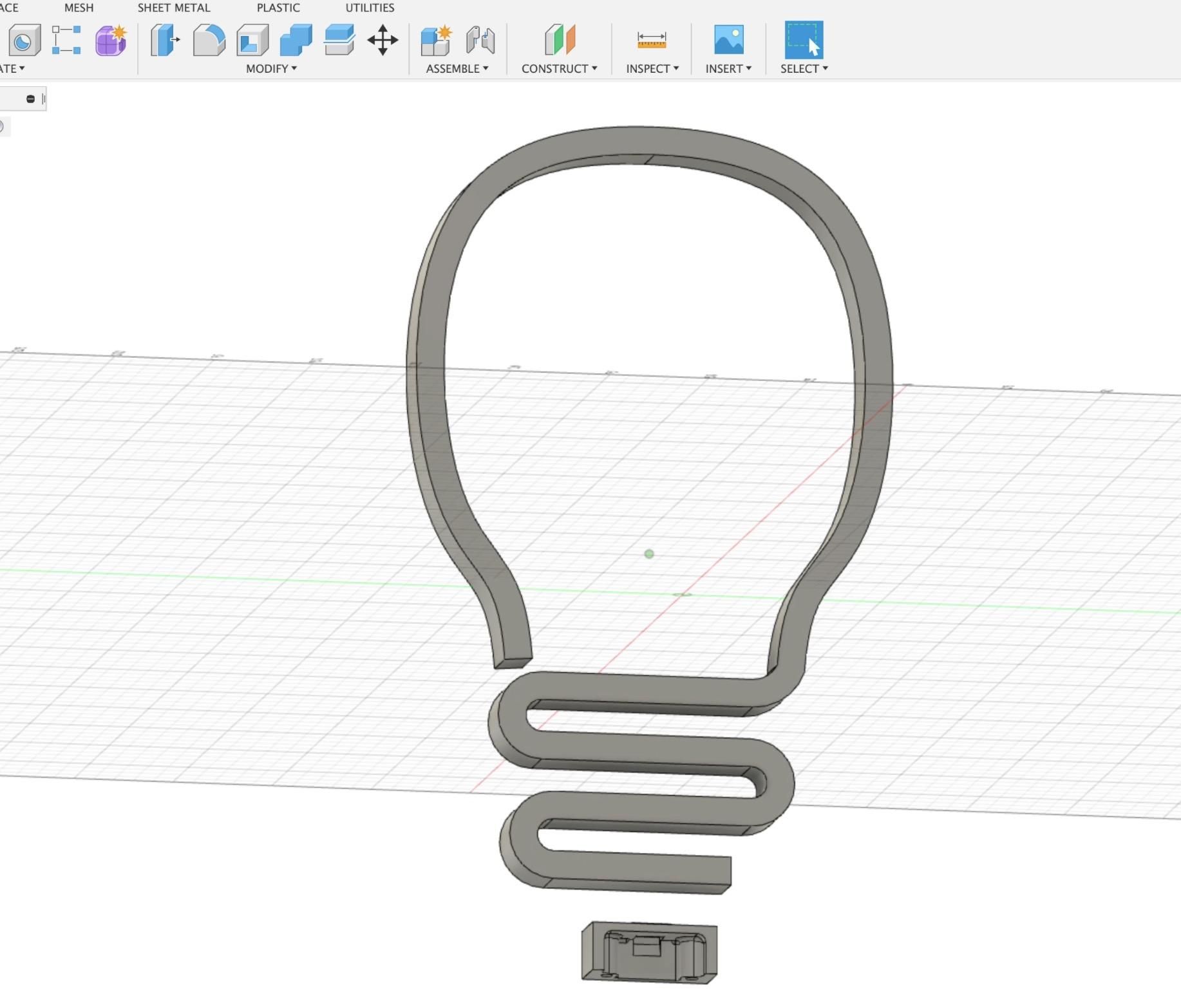The image size is (1181, 1008).
Task: Use the Split Body tool
Action: (339, 40)
